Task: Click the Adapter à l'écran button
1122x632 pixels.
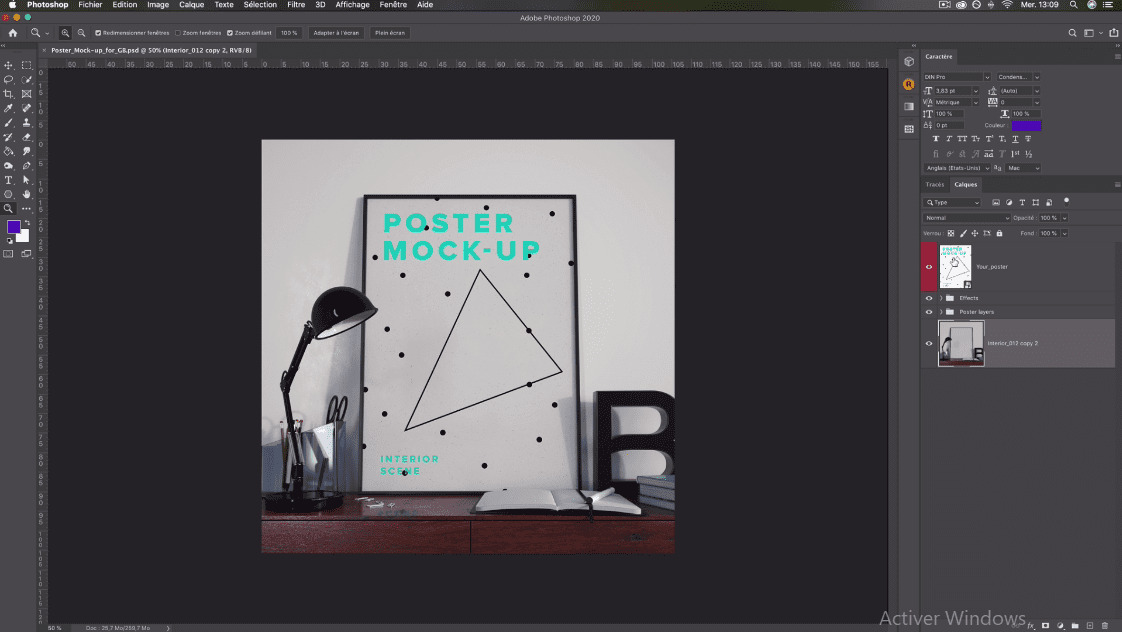Action: click(x=336, y=33)
